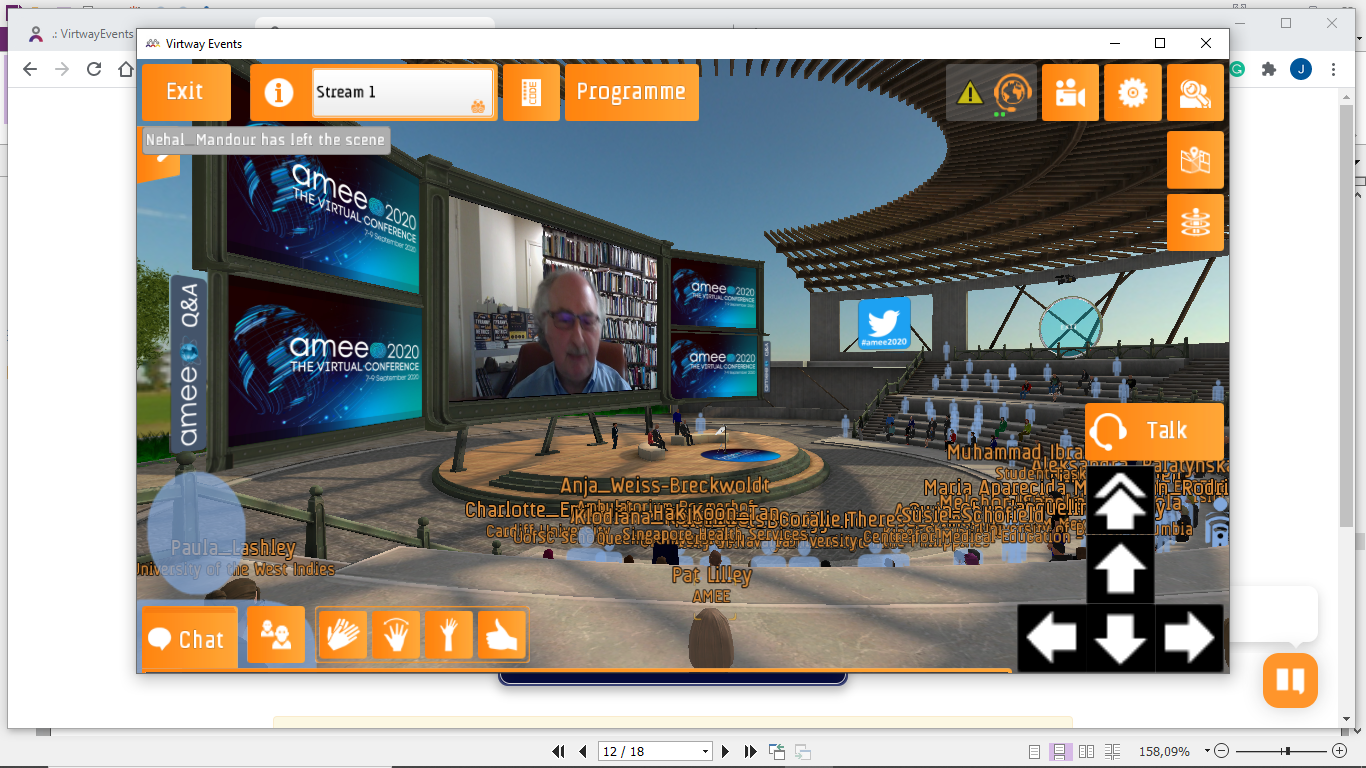Move avatar backward with down arrow

click(1120, 638)
